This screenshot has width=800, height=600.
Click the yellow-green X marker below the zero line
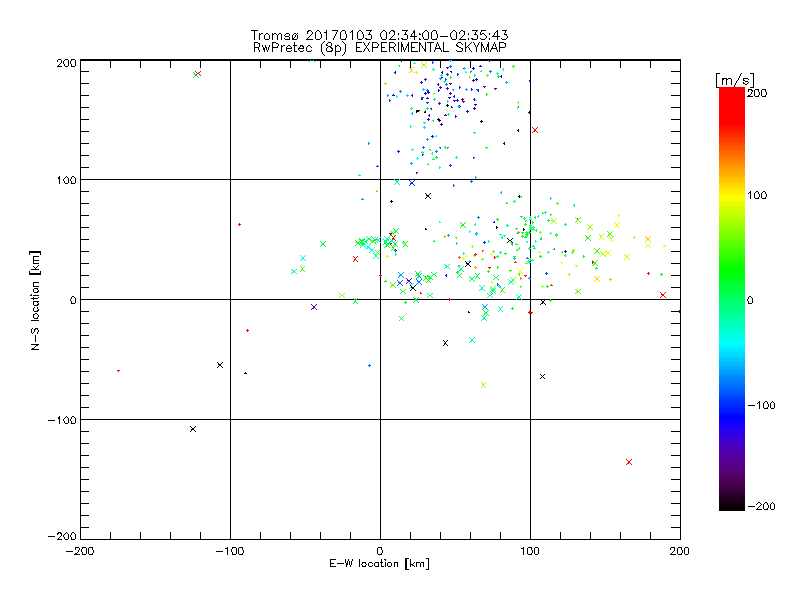[x=483, y=385]
